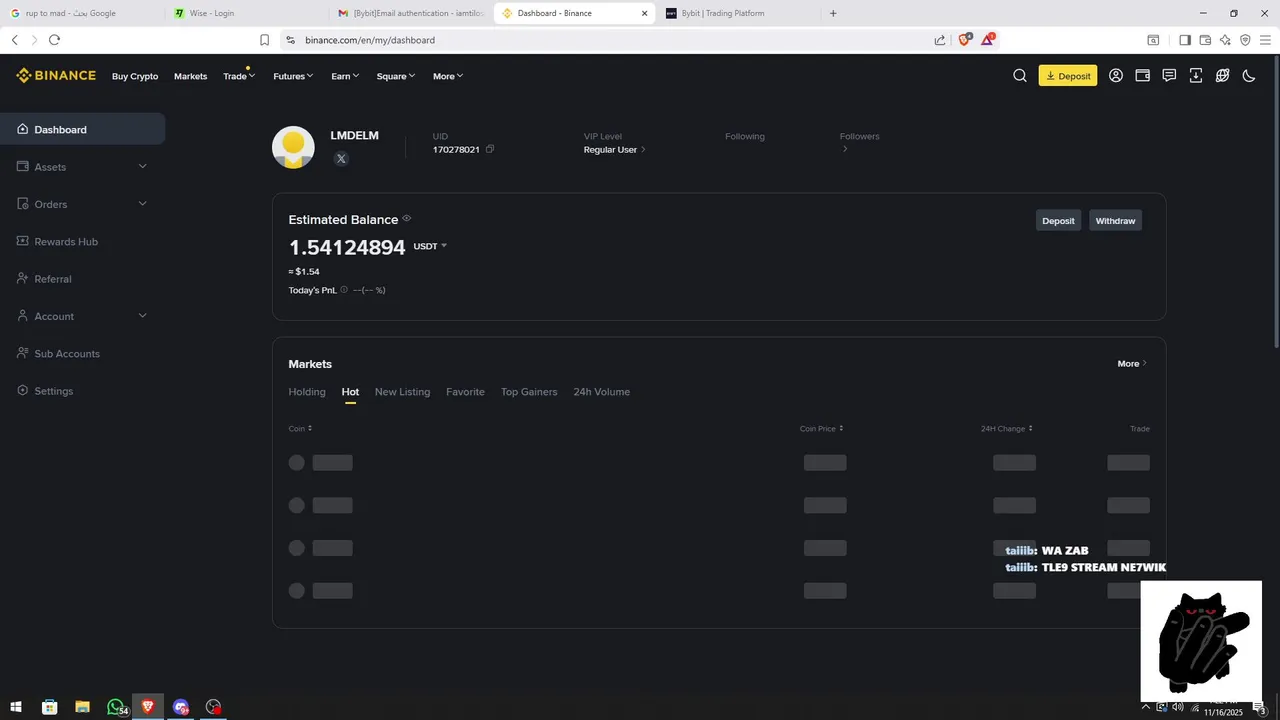The height and width of the screenshot is (720, 1280).
Task: Open Regular User VIP level link
Action: pyautogui.click(x=614, y=150)
